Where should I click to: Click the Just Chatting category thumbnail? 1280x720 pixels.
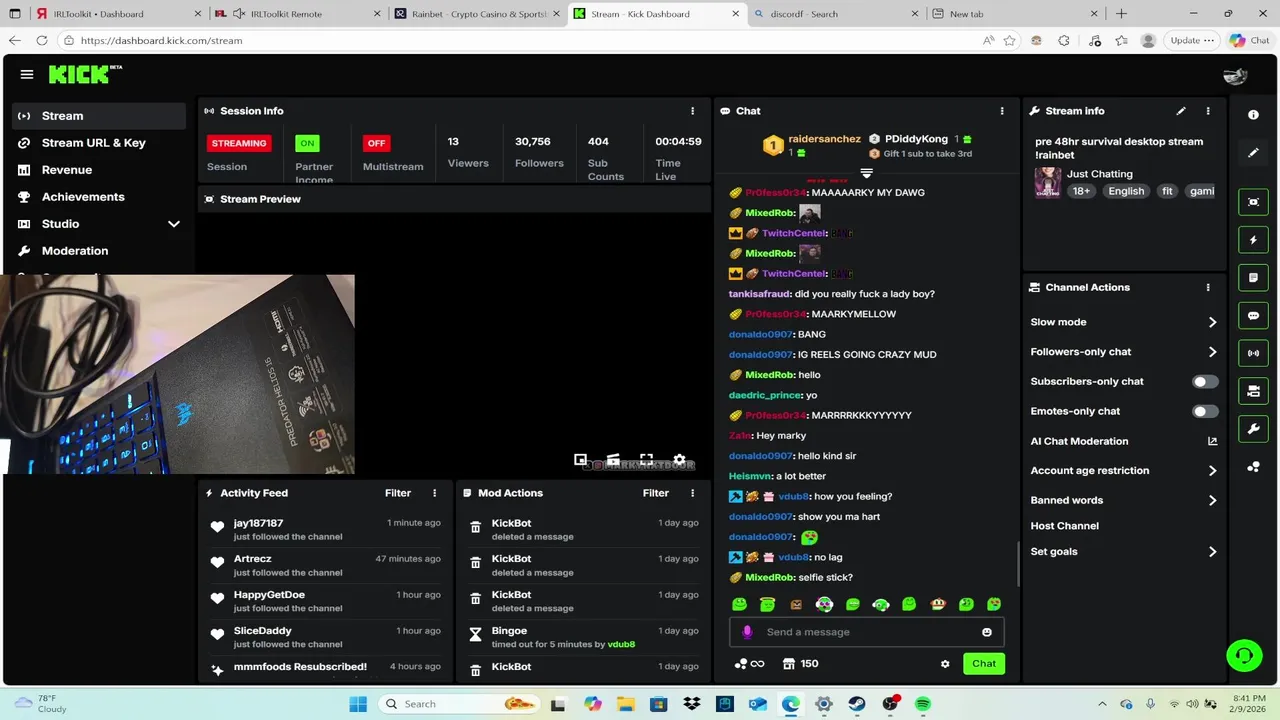(1047, 182)
